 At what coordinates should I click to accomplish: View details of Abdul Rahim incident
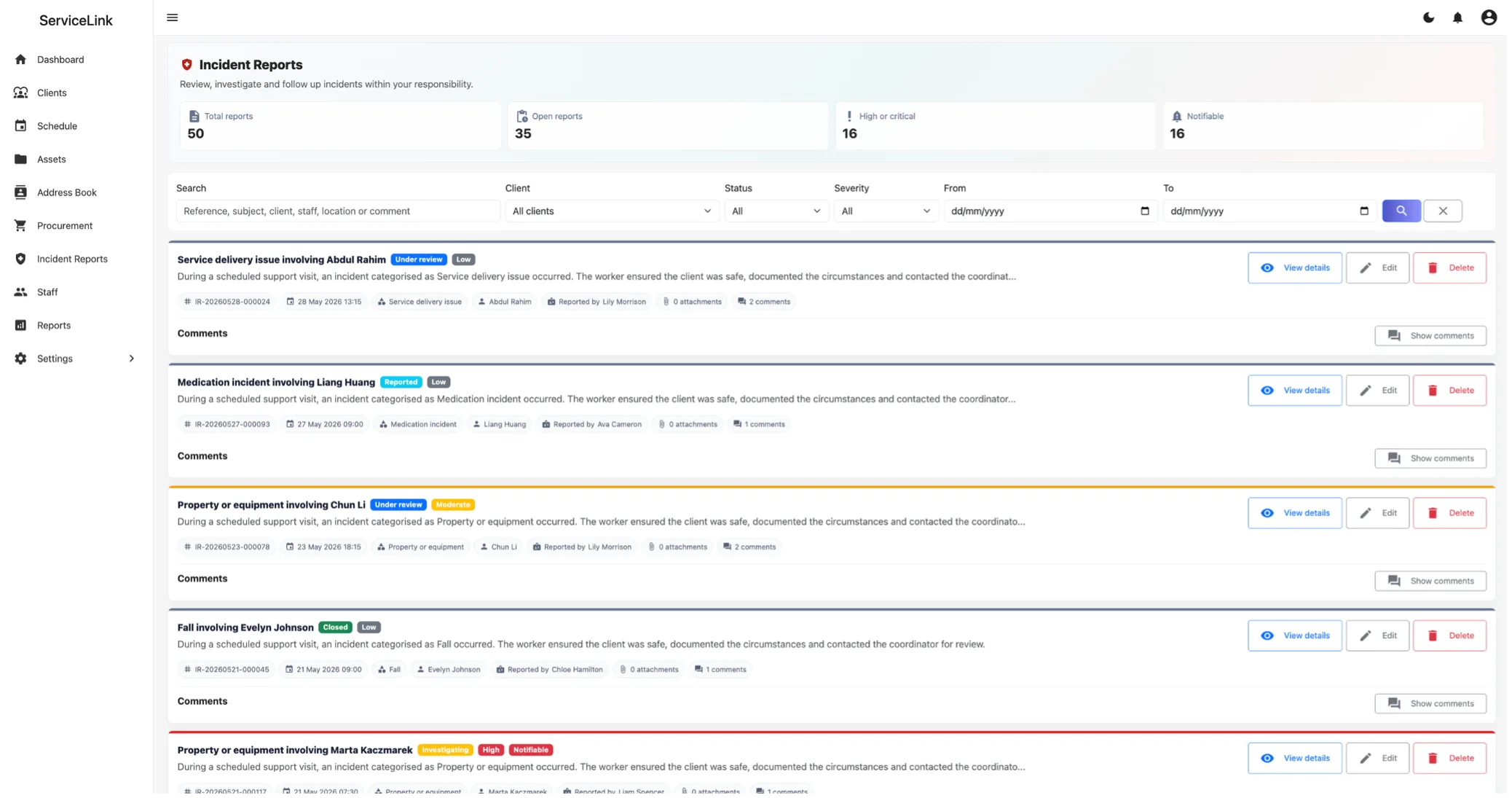pyautogui.click(x=1294, y=267)
